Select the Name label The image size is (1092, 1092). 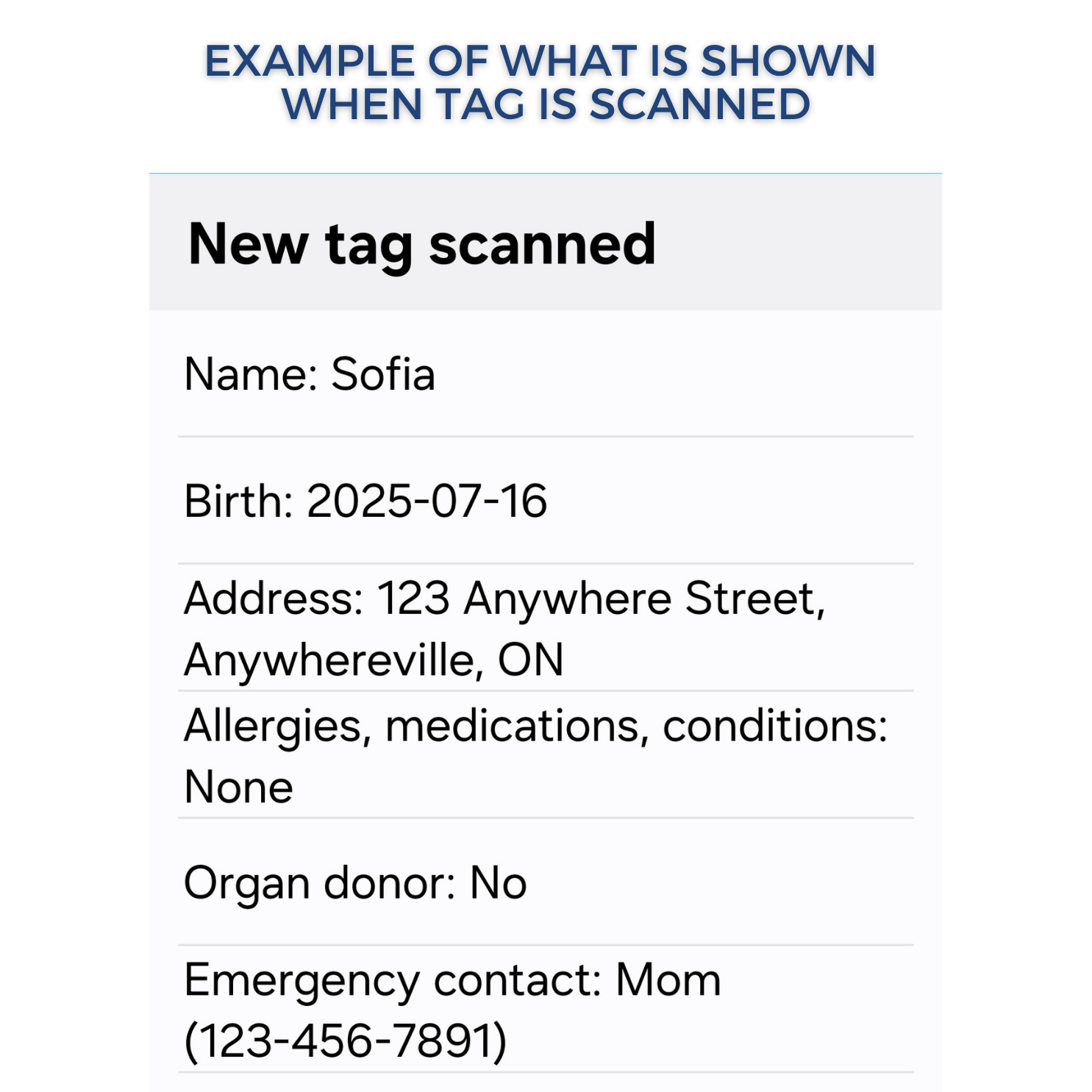point(250,374)
